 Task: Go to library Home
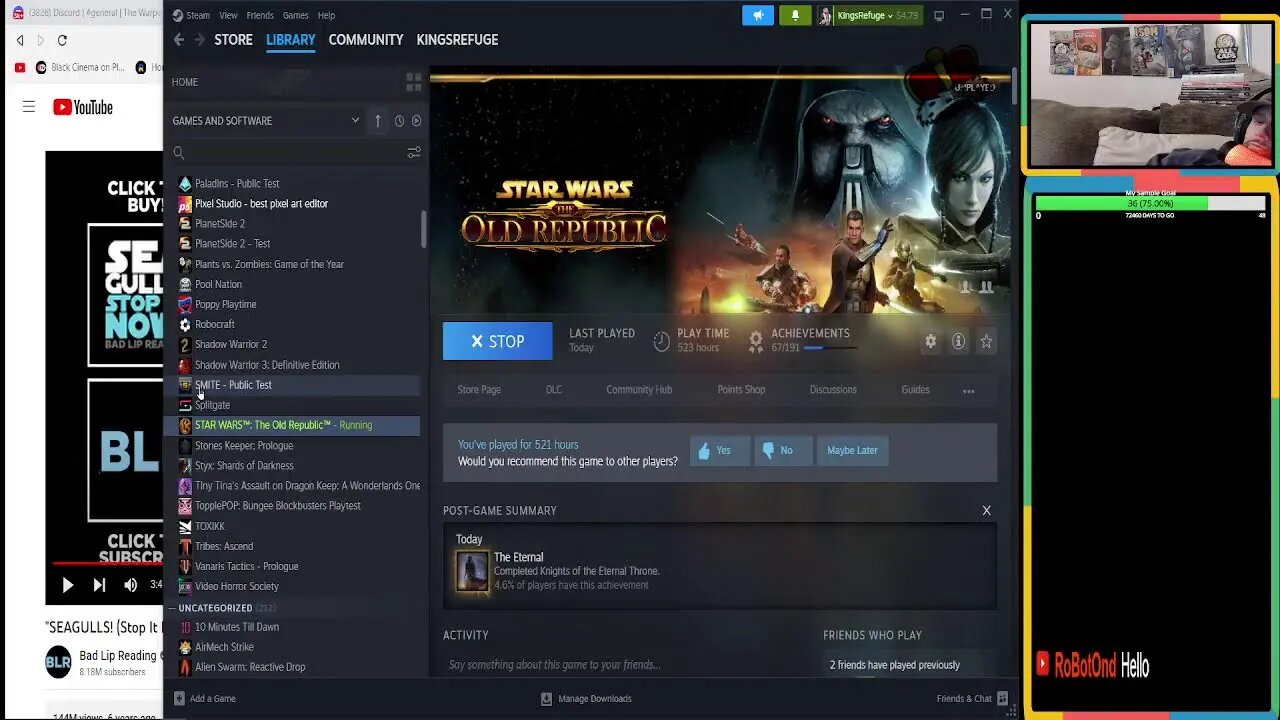point(185,82)
